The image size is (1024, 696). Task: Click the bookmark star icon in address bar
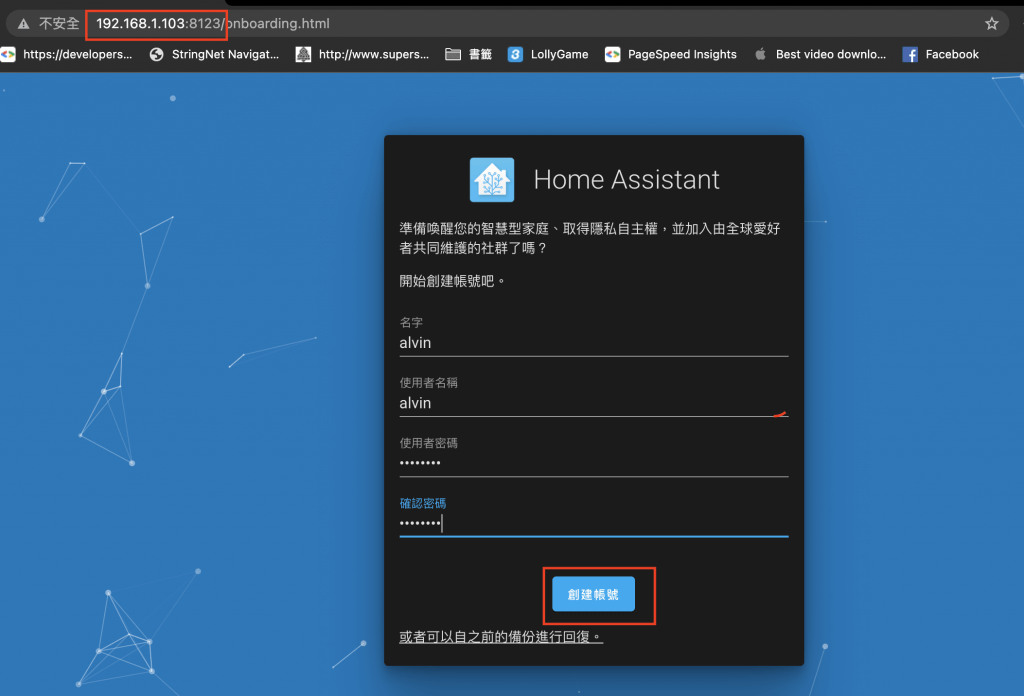(x=991, y=24)
